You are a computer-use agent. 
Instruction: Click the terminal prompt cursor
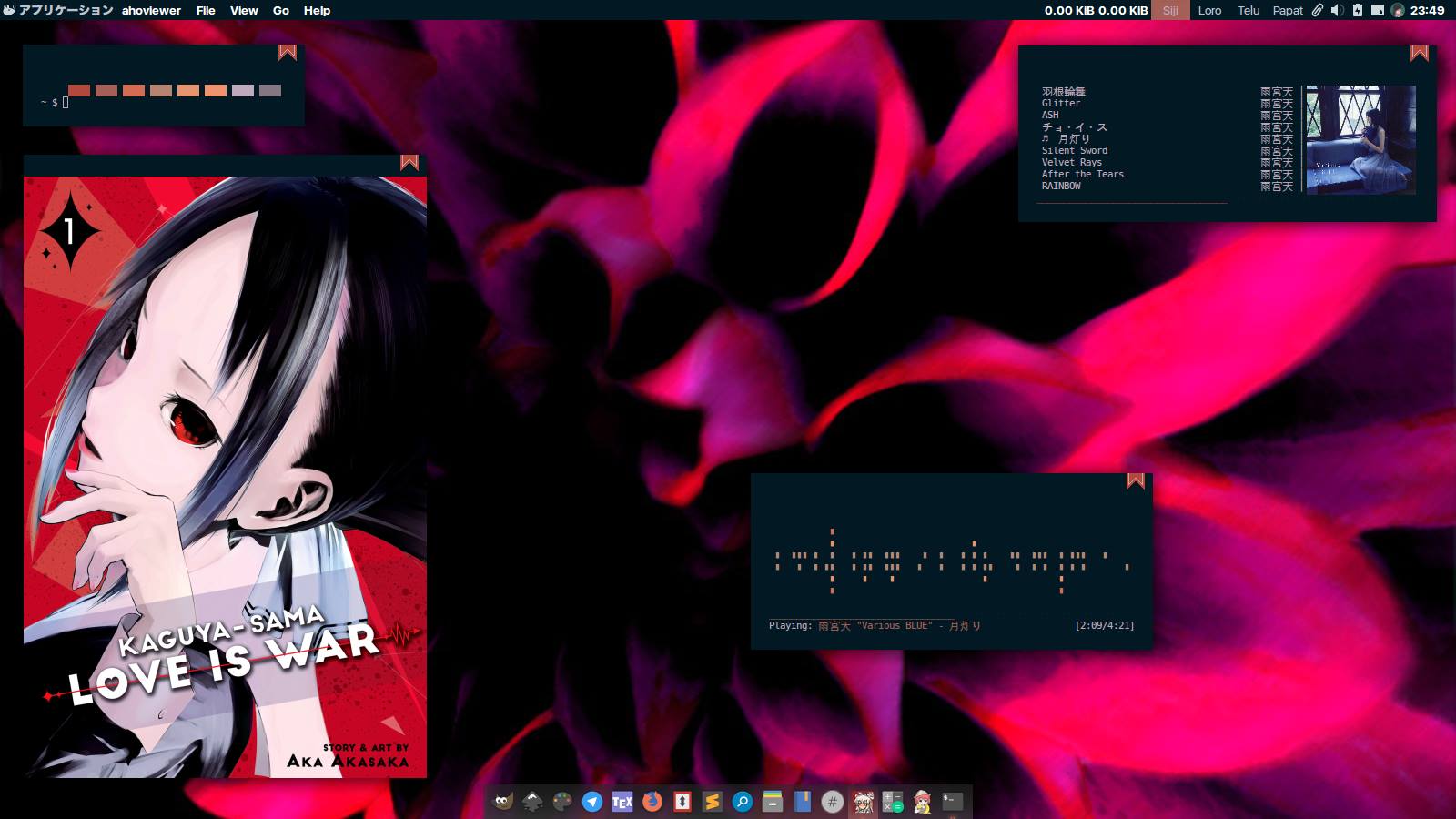tap(66, 103)
